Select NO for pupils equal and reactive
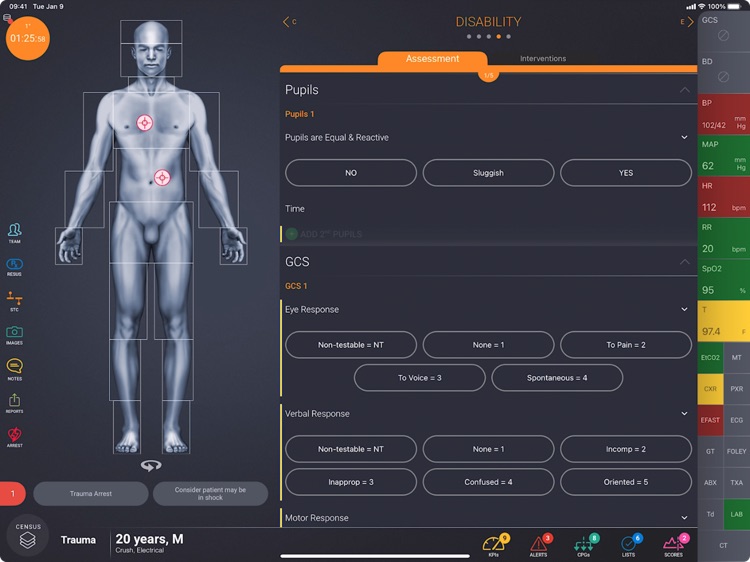750x562 pixels. [351, 173]
